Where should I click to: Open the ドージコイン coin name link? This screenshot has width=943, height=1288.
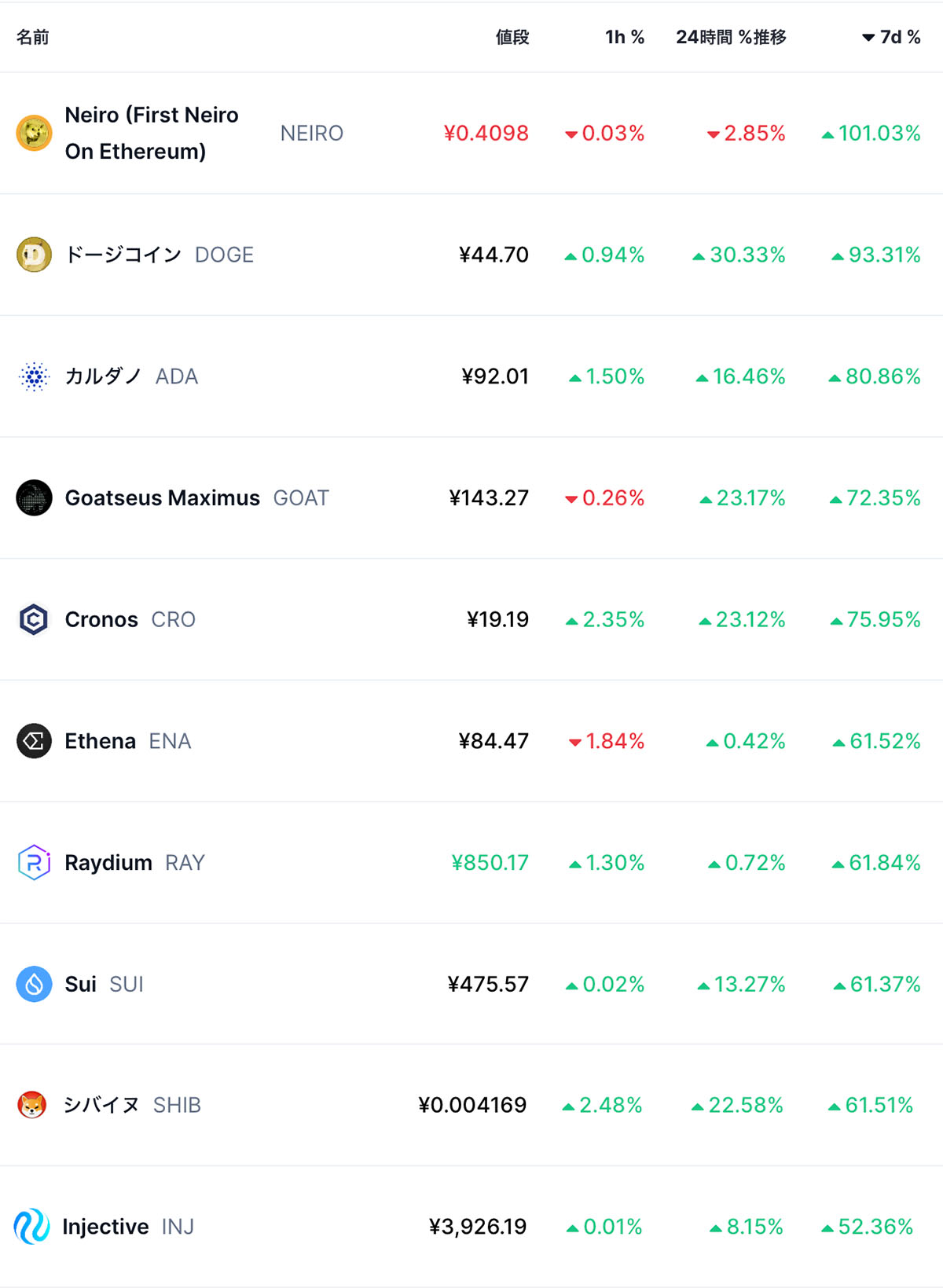click(123, 255)
